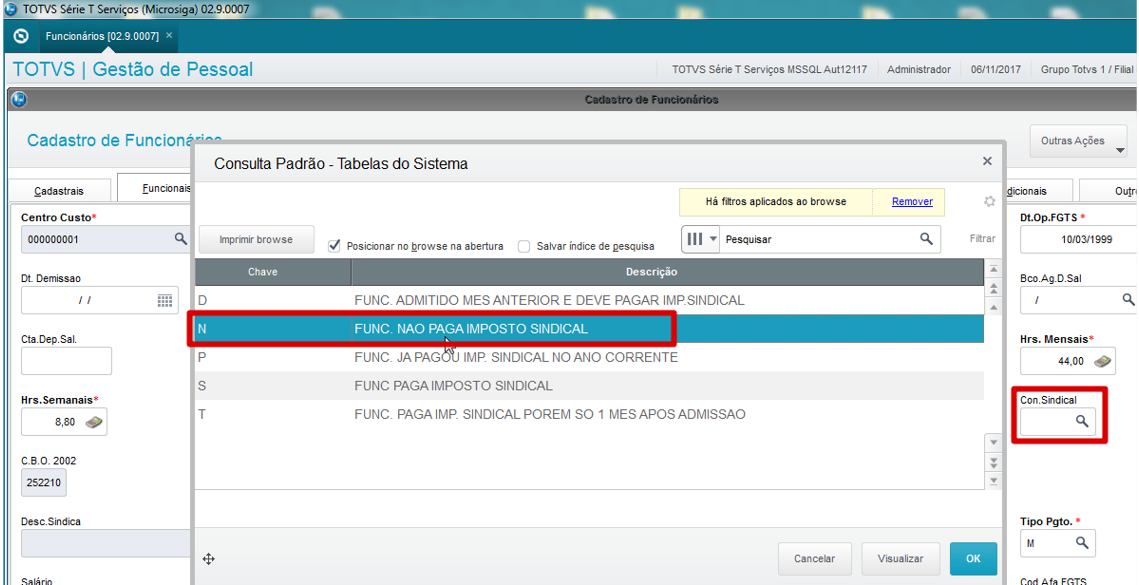
Task: Click the magnifier icon in Centro Custo field
Action: tap(180, 238)
